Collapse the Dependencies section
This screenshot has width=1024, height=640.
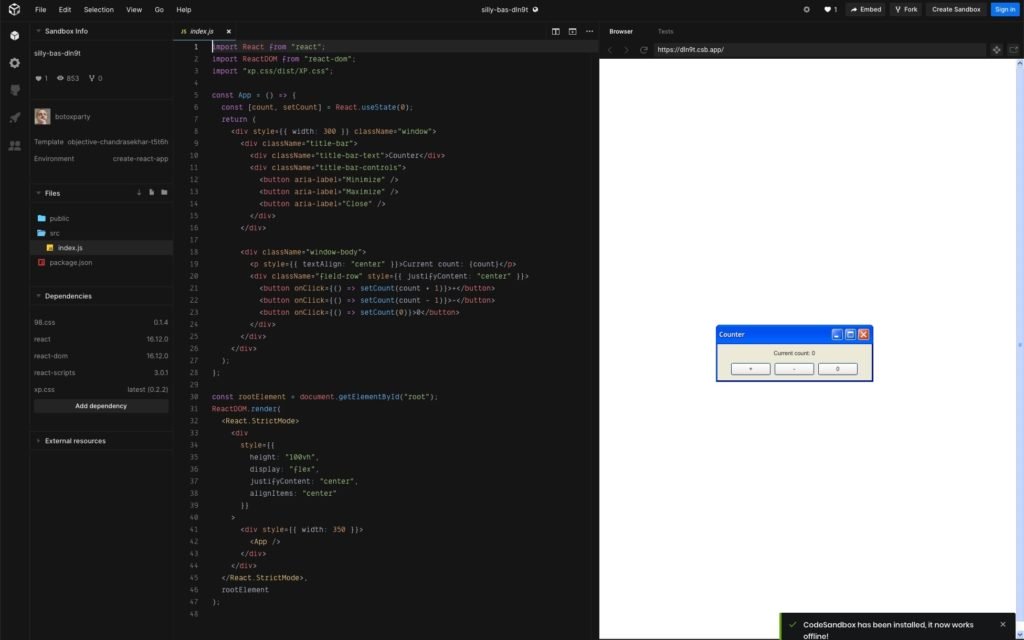pos(39,296)
